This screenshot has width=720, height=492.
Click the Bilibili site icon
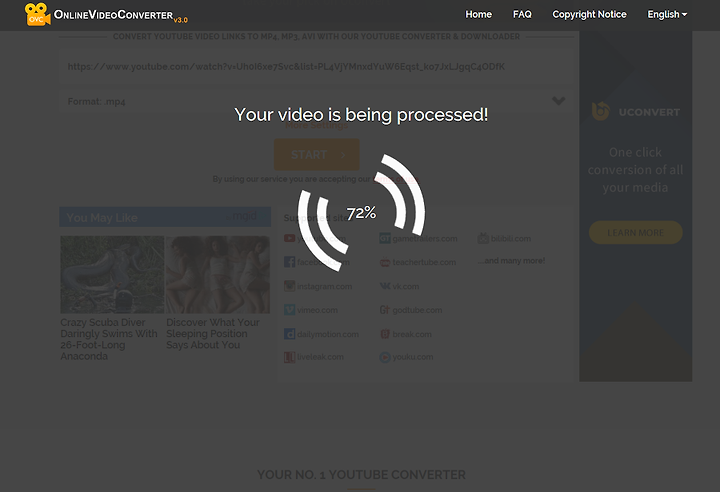tap(483, 238)
